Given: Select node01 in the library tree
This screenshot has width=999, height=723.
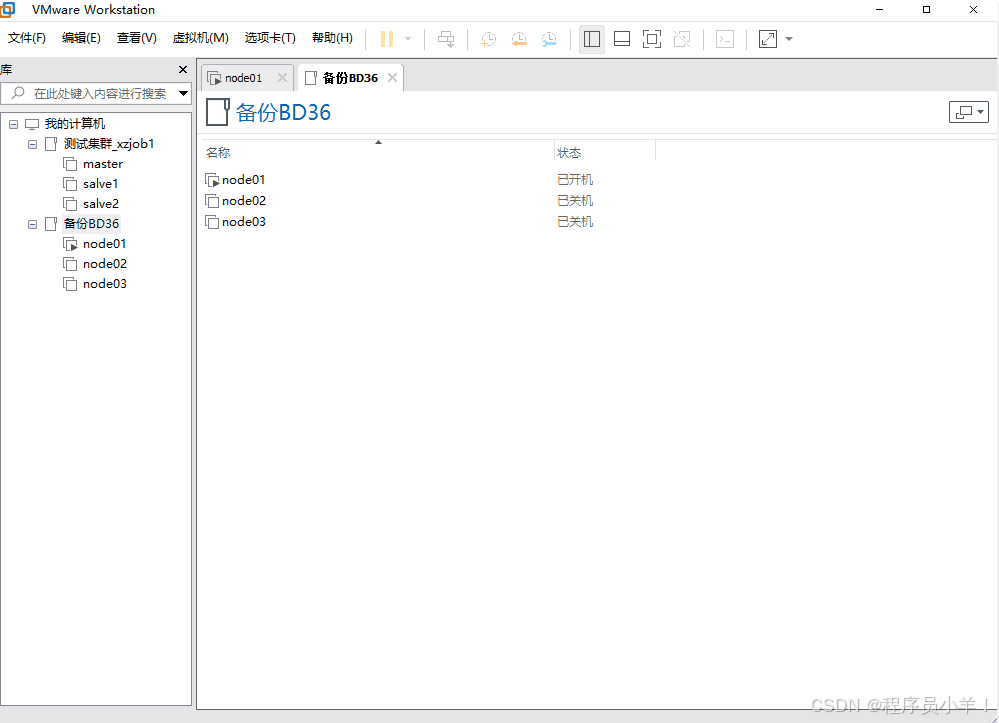Looking at the screenshot, I should click(x=104, y=244).
